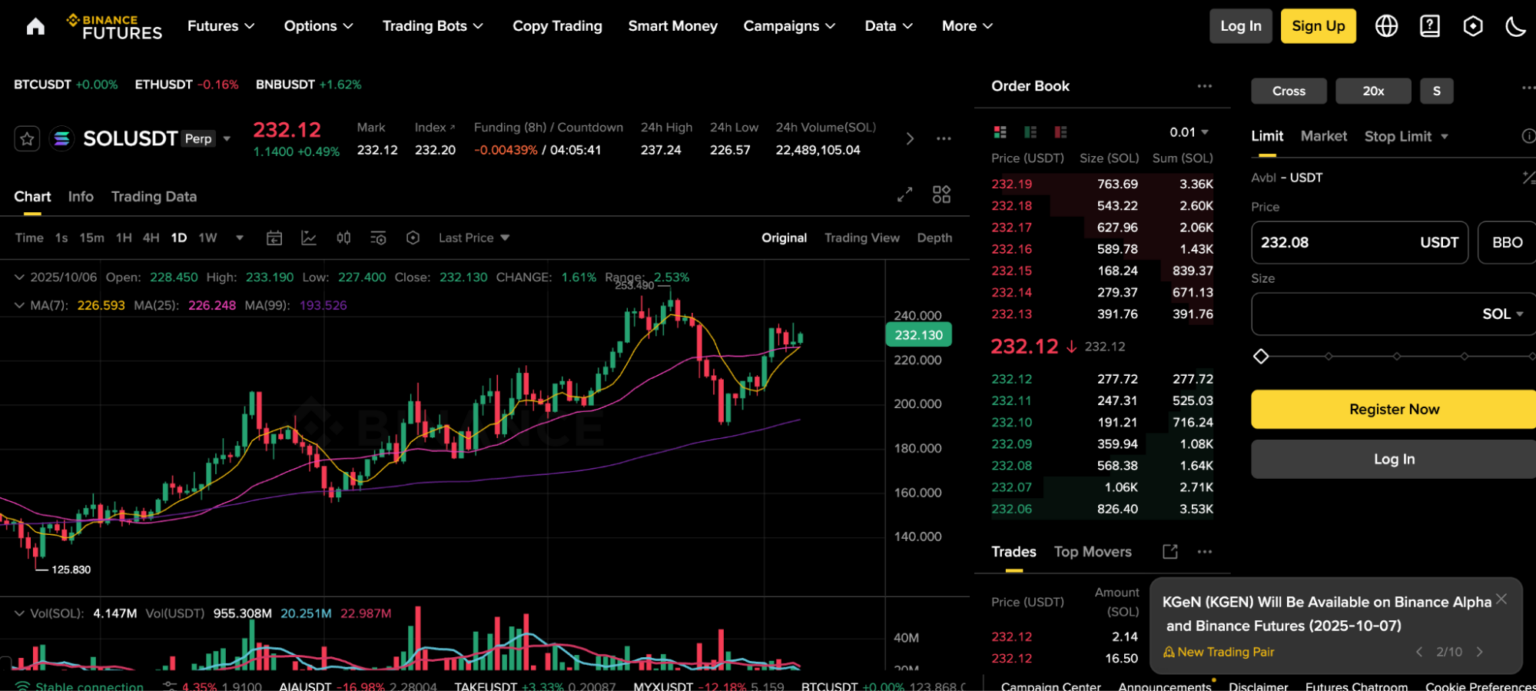Screen dimensions: 1536x691
Task: Click the home icon in the navbar
Action: coord(35,26)
